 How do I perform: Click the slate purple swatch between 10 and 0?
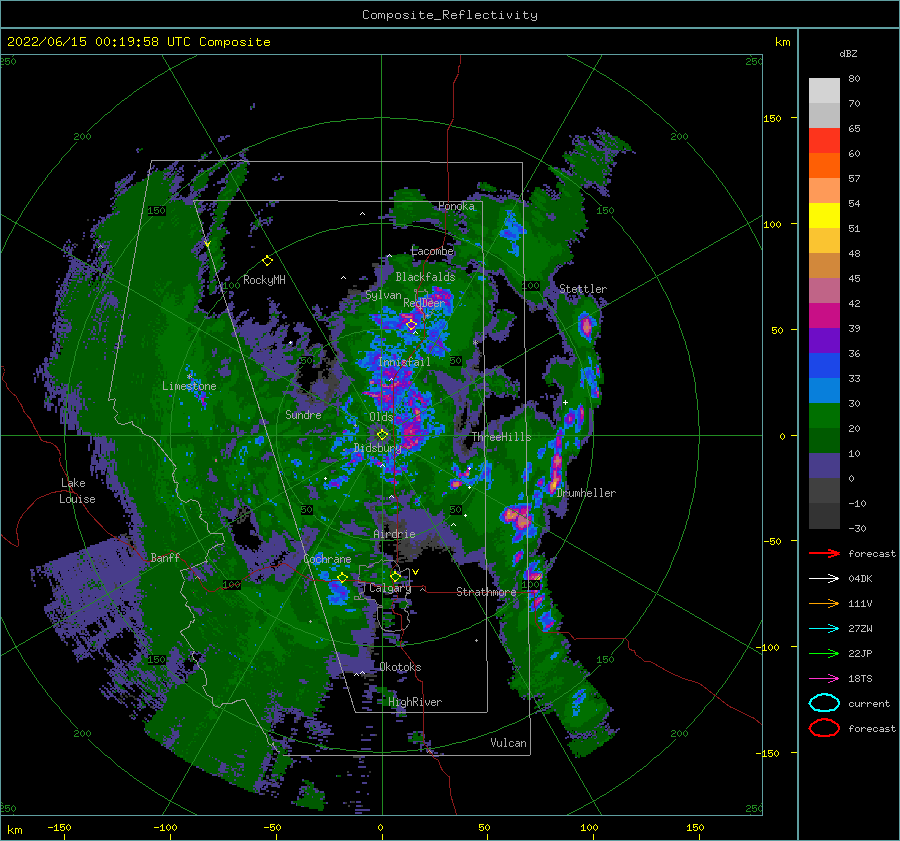tap(824, 466)
